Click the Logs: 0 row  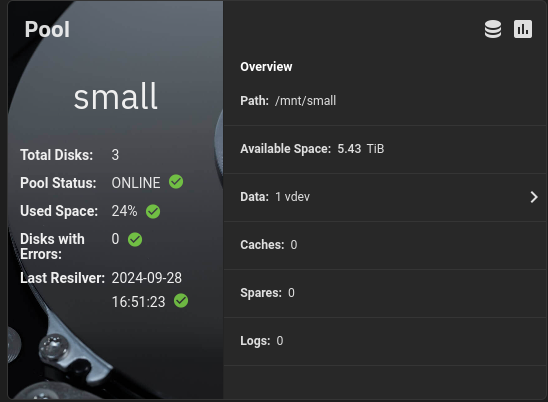tap(385, 341)
